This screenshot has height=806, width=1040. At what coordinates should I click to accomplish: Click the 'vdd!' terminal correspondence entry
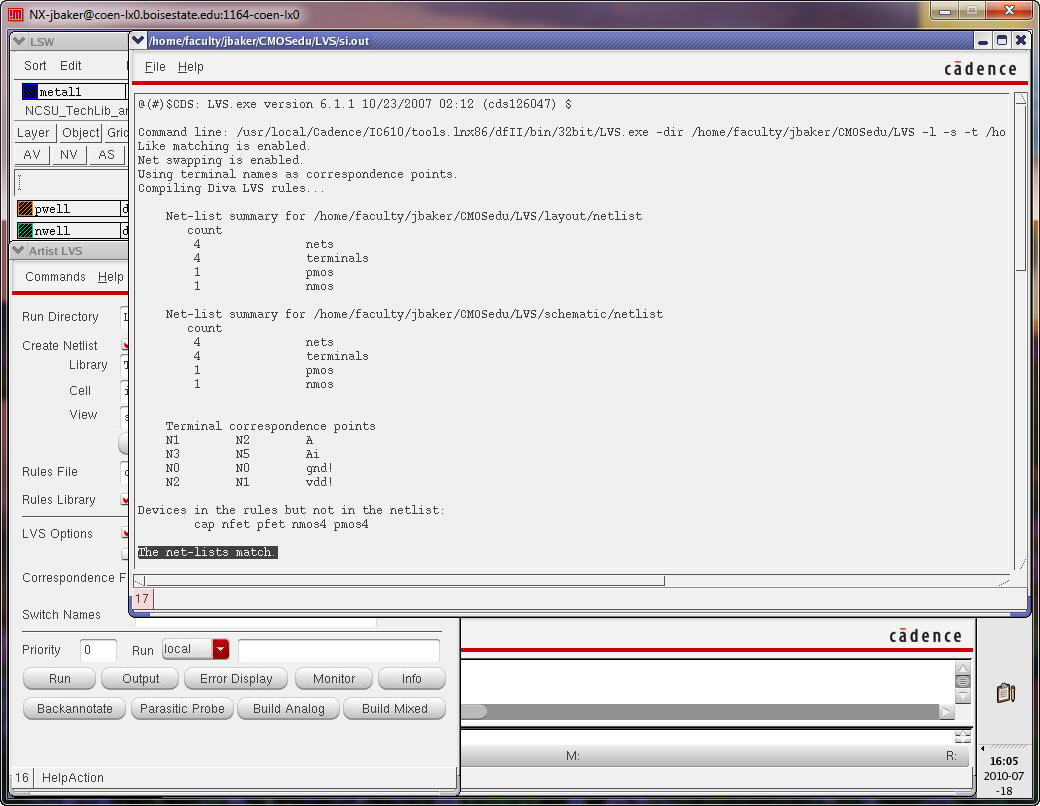pyautogui.click(x=319, y=482)
